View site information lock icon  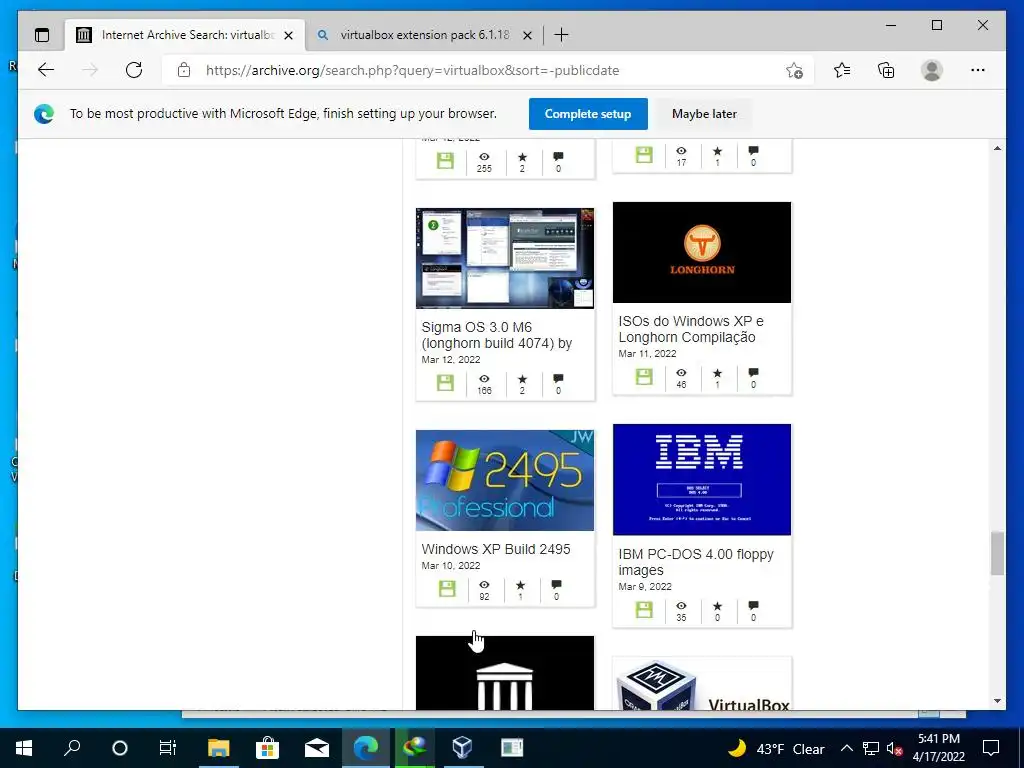[x=184, y=70]
